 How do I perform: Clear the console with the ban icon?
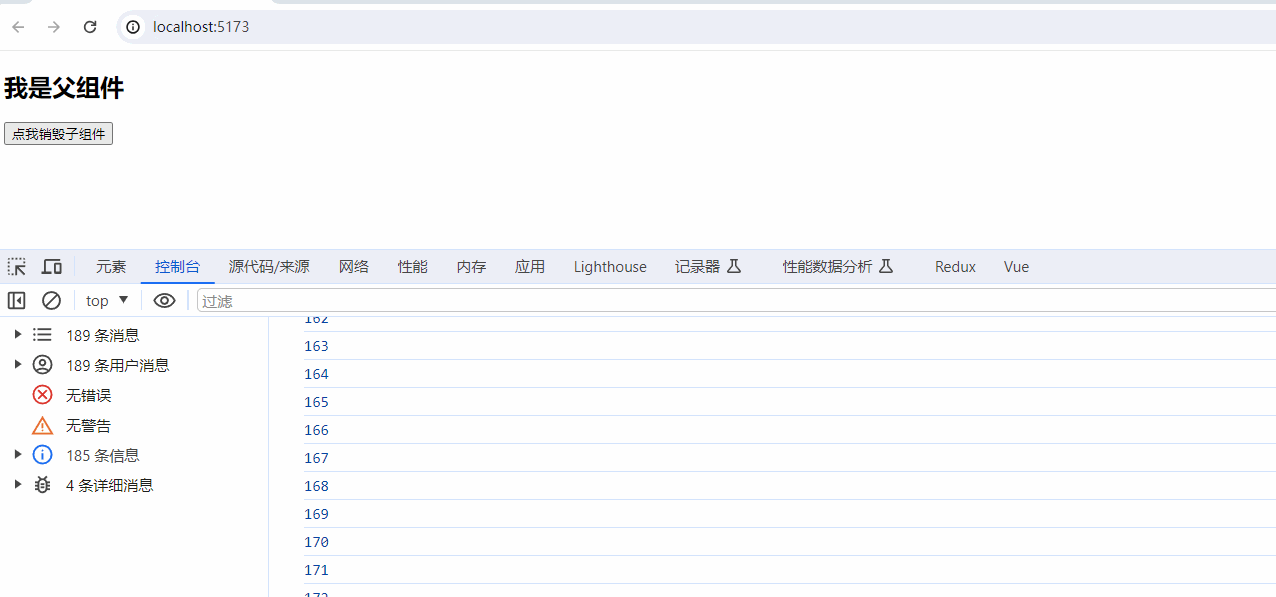51,300
